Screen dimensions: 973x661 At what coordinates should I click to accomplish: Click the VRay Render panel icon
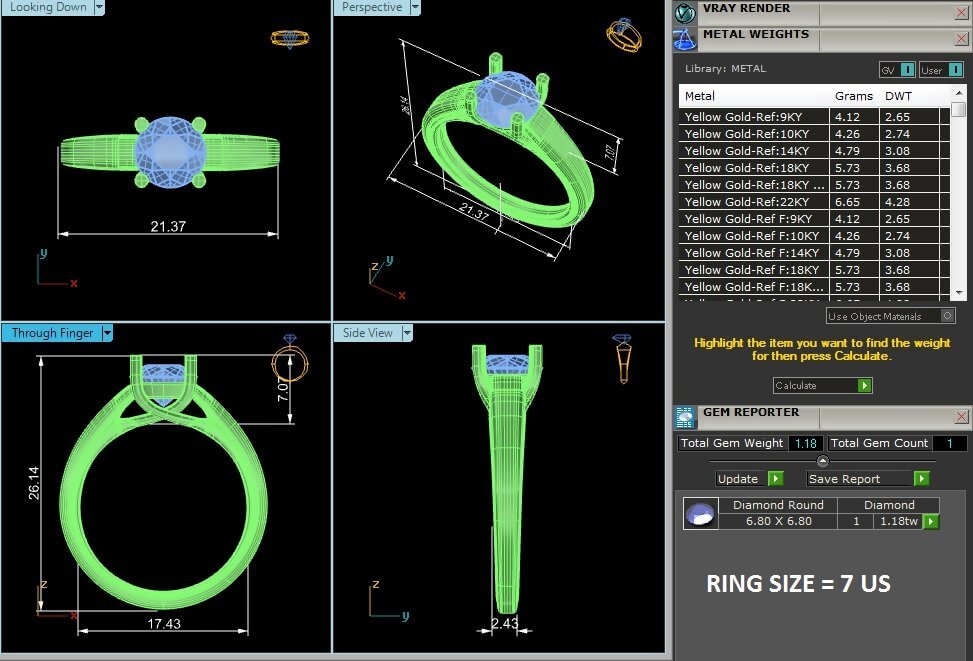point(685,12)
